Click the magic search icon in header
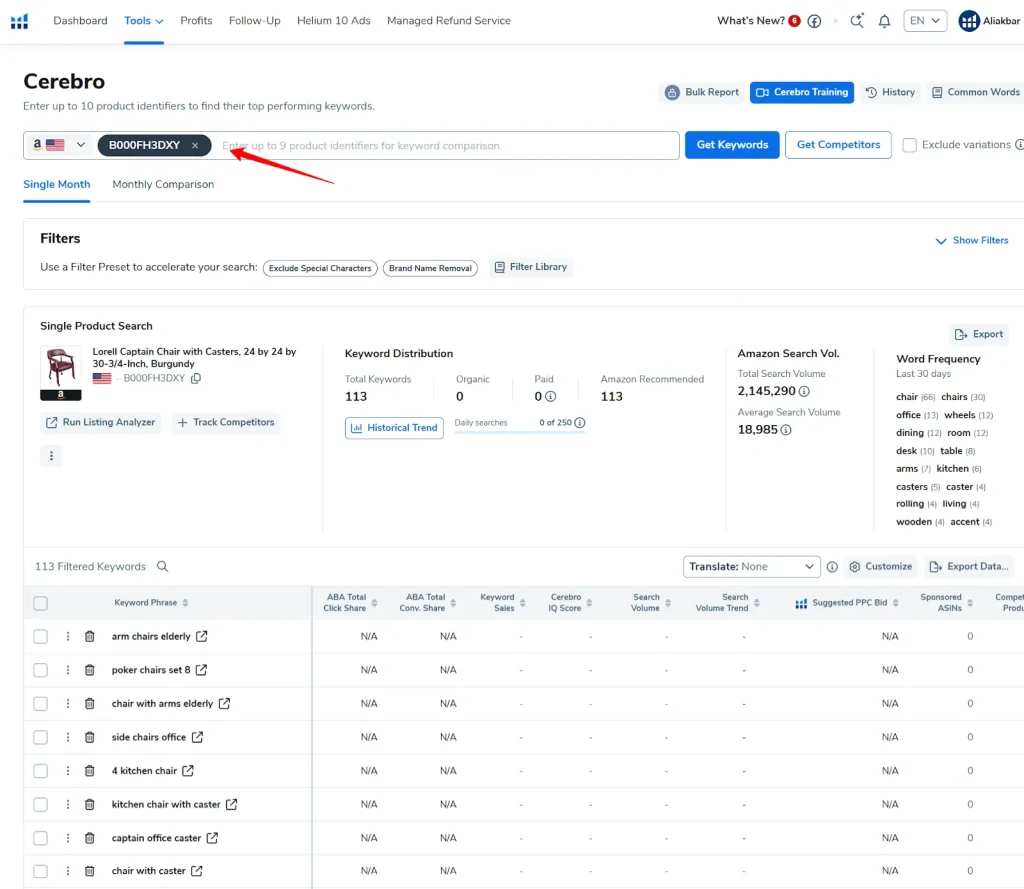The width and height of the screenshot is (1024, 889). [856, 21]
